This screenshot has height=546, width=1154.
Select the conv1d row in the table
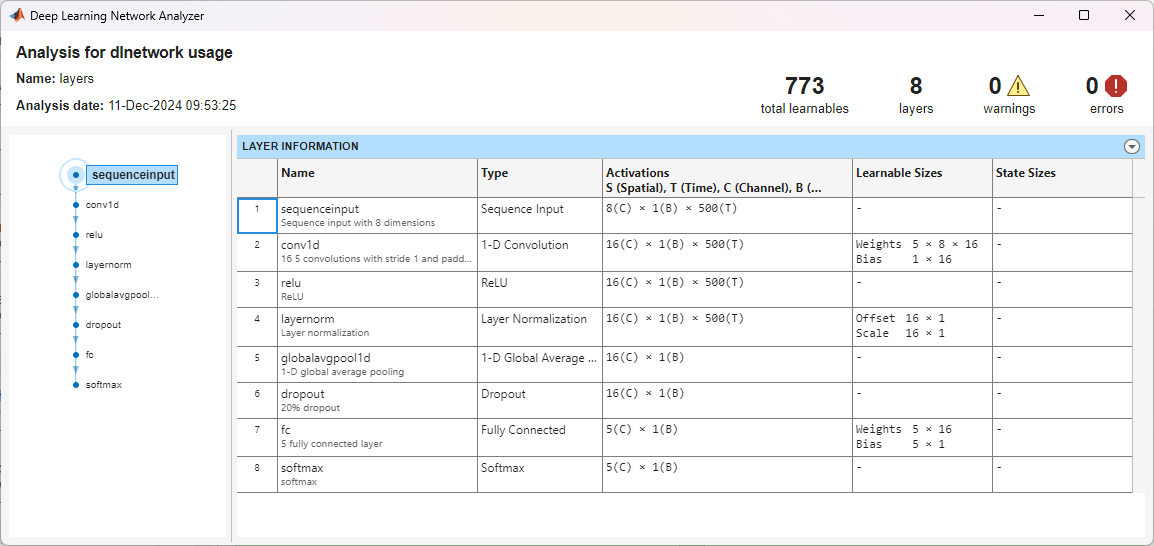[376, 252]
